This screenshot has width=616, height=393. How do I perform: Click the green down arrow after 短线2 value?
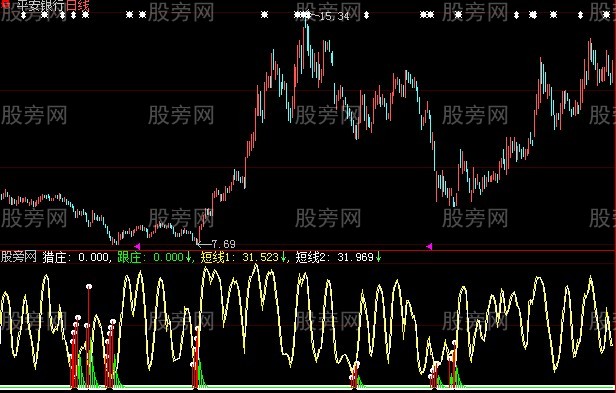tap(379, 258)
